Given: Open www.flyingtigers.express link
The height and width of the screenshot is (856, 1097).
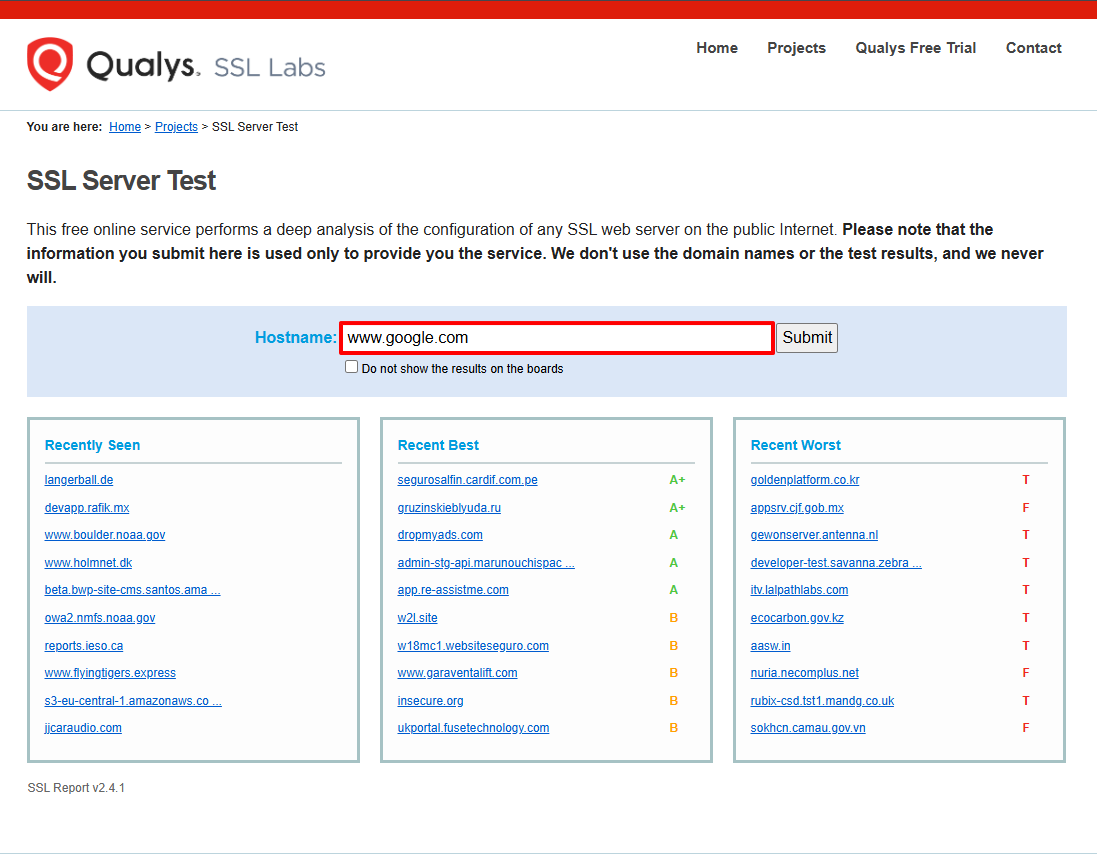Looking at the screenshot, I should point(110,673).
